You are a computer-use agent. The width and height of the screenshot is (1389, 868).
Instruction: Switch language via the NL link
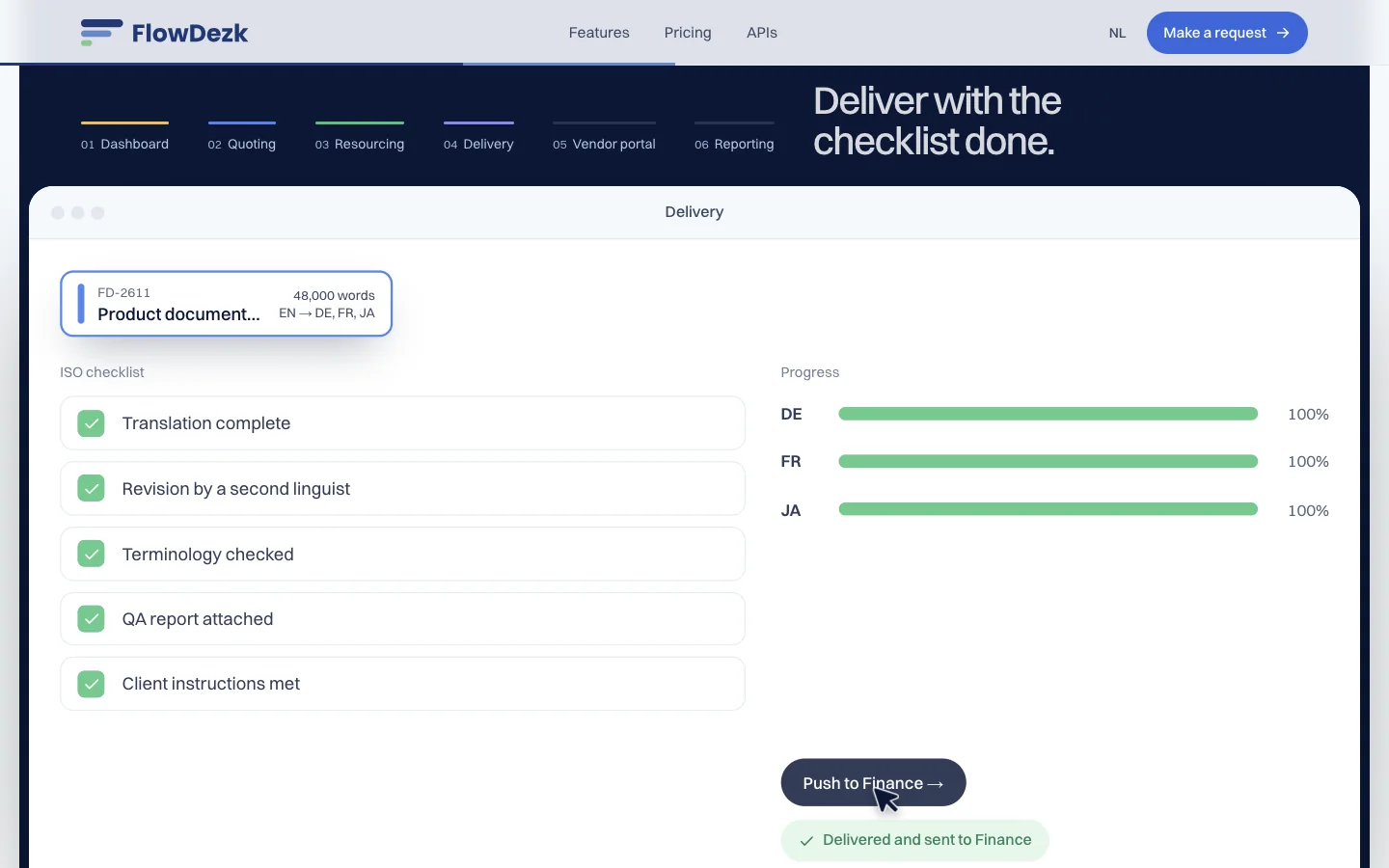1117,33
